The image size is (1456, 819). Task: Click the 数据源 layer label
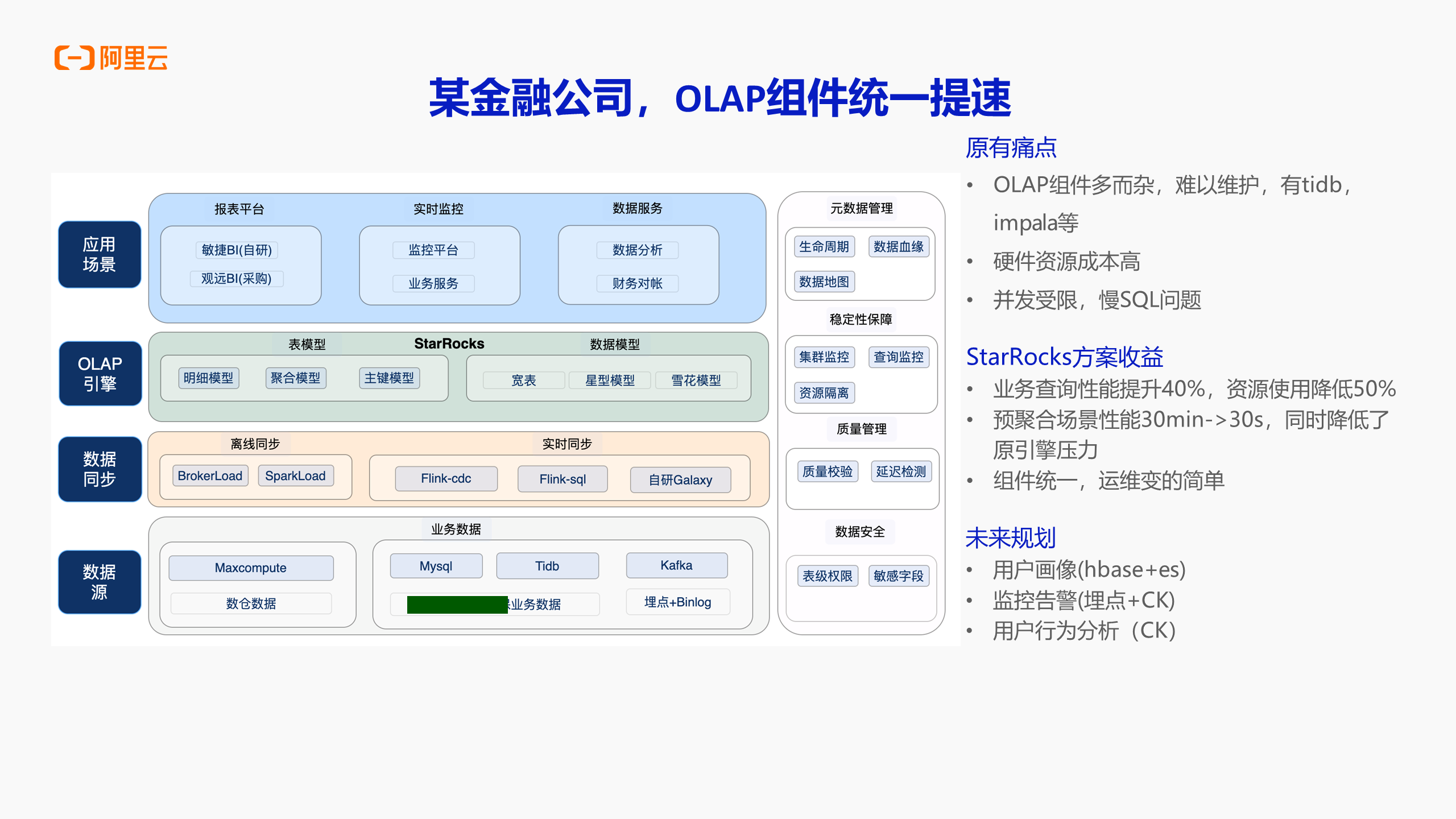click(x=100, y=582)
